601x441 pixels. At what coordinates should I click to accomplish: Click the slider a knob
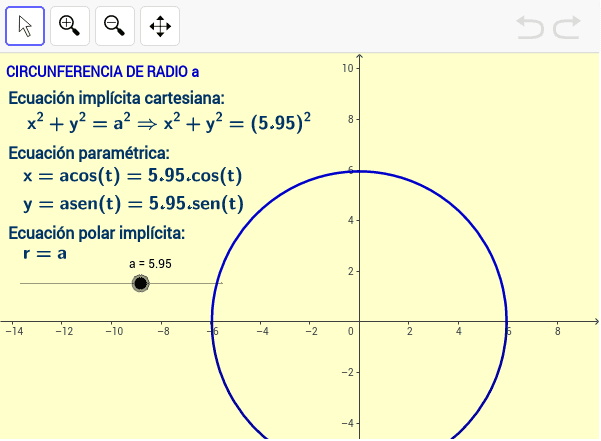141,284
